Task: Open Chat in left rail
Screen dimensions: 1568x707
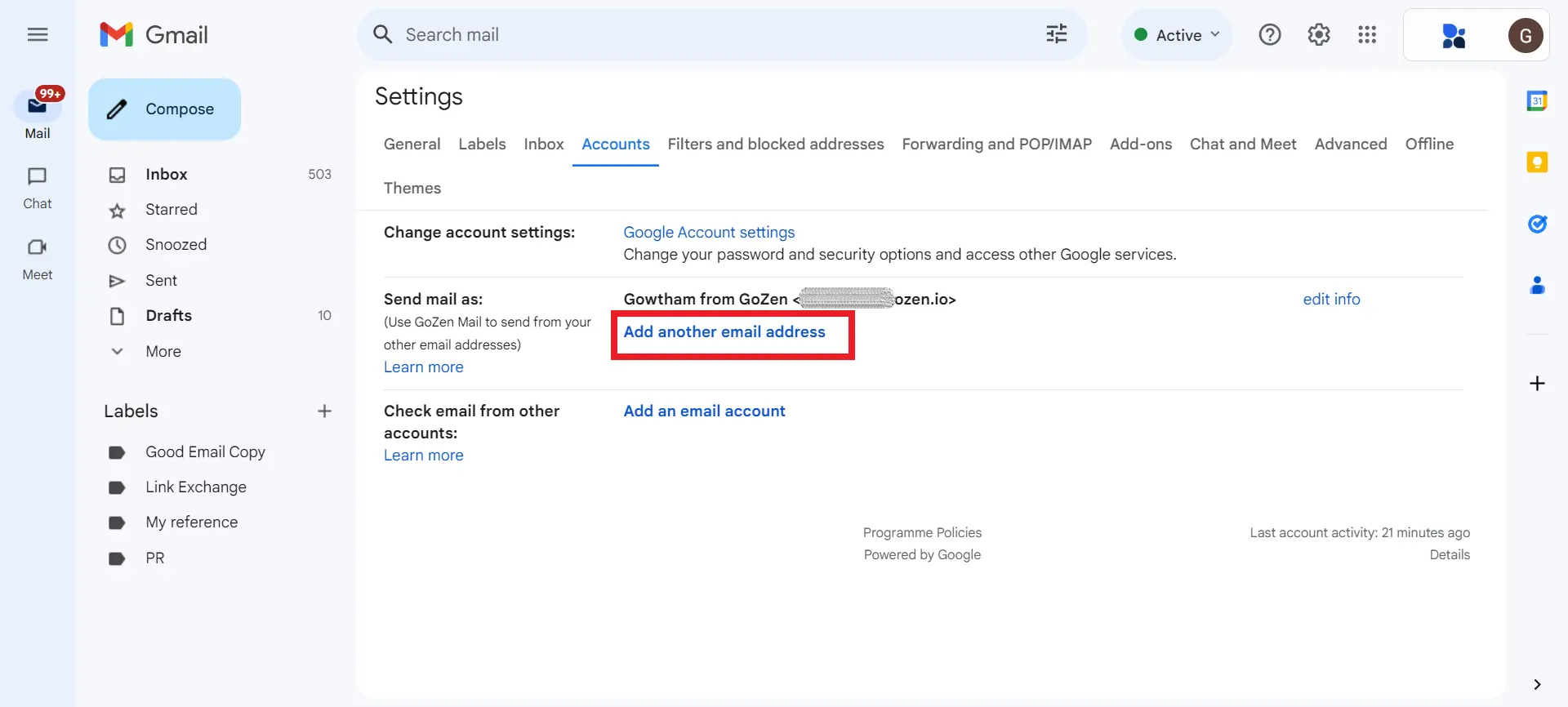Action: (38, 188)
